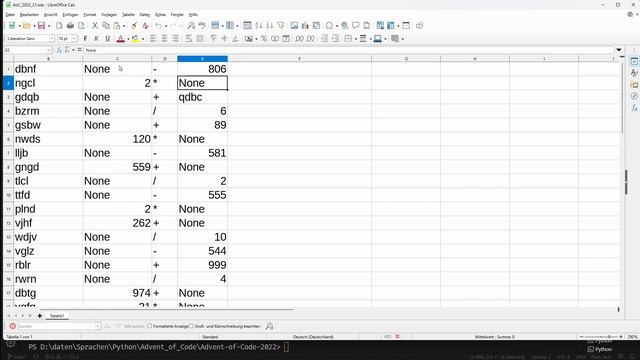Toggle Italic (K) formatting
This screenshot has height=360, width=640.
[96, 38]
